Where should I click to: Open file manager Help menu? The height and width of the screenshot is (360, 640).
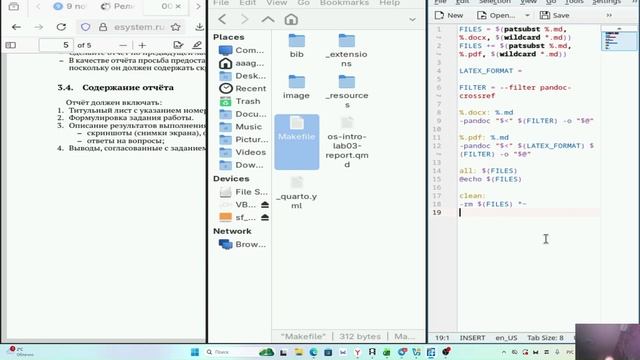389,3
